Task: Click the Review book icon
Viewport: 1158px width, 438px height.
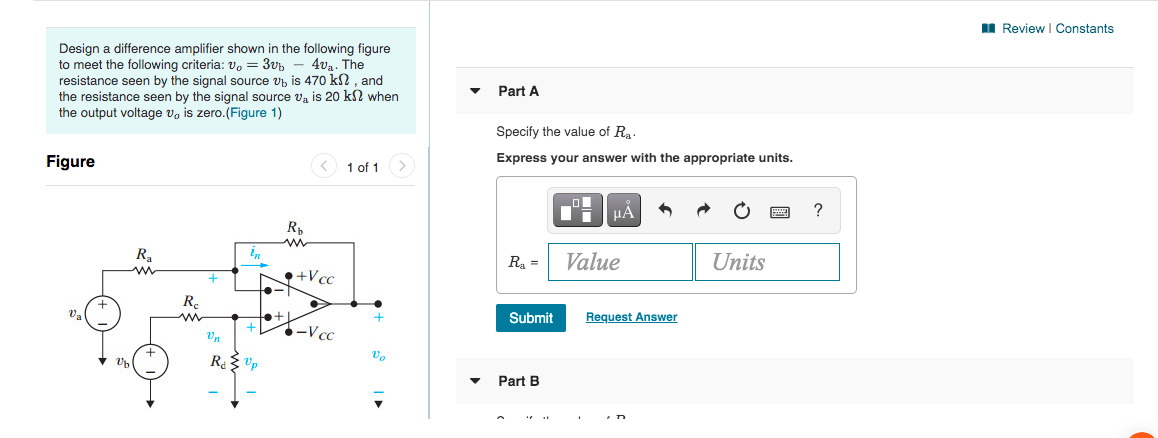Action: click(989, 29)
